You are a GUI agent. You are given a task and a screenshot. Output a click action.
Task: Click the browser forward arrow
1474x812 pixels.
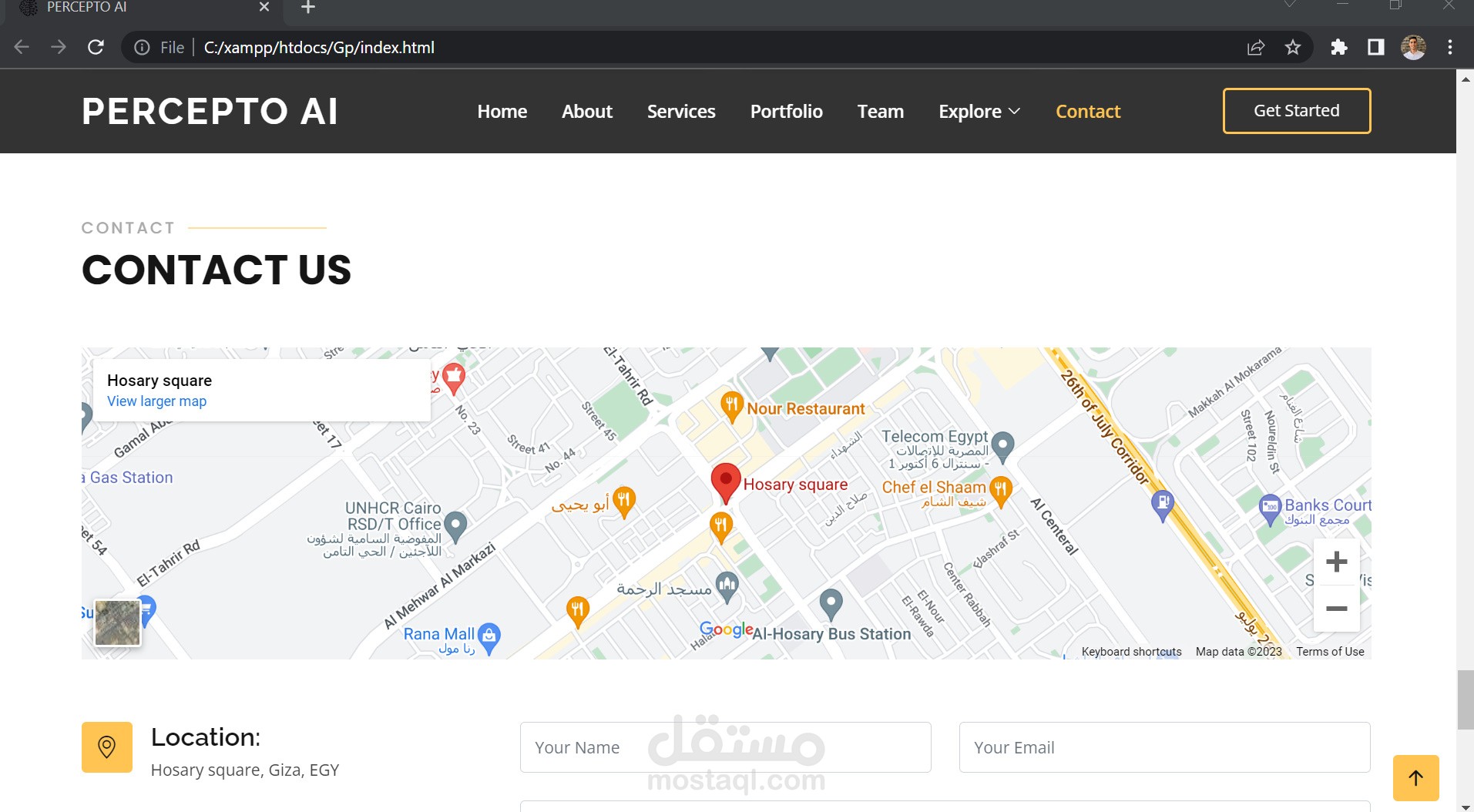(x=59, y=47)
